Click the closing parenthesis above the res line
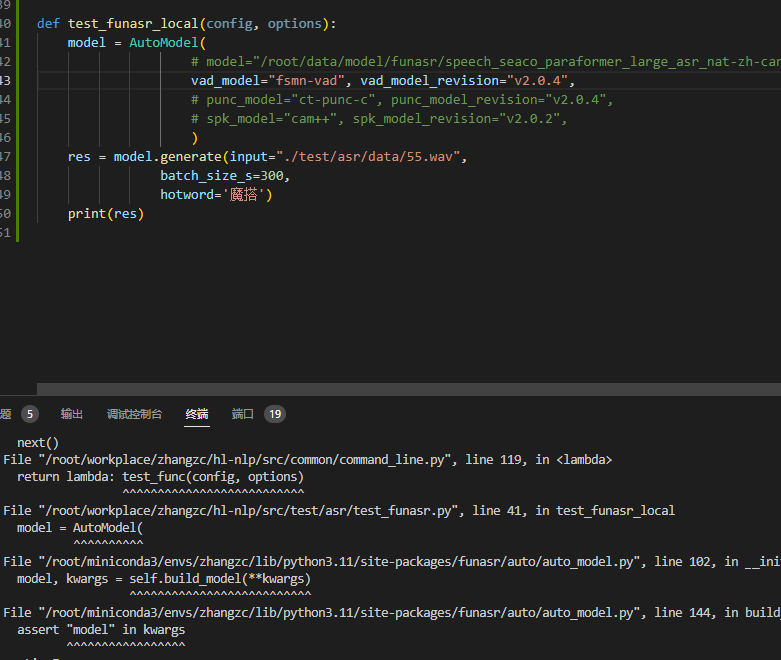 point(195,138)
